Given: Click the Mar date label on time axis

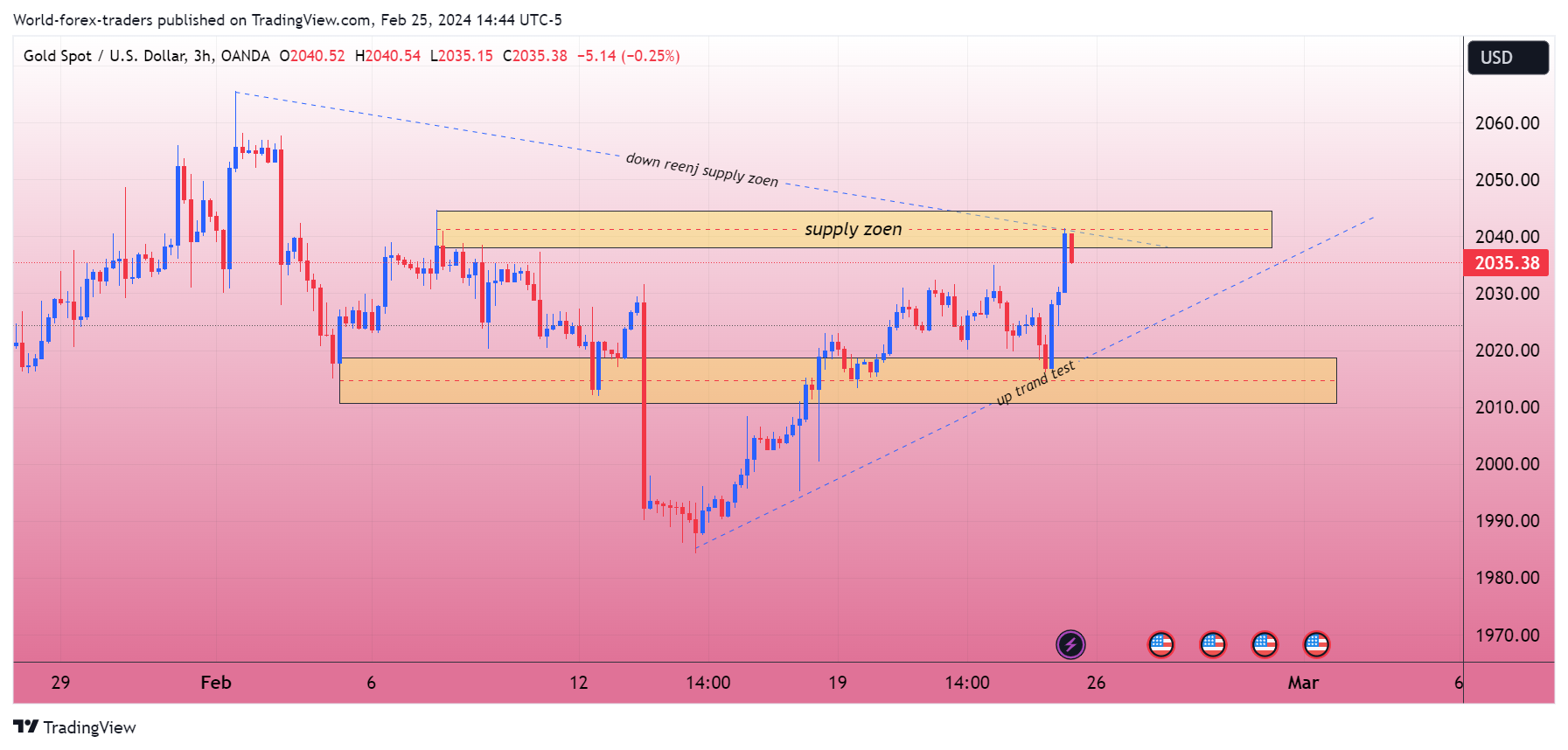Looking at the screenshot, I should pyautogui.click(x=1303, y=683).
